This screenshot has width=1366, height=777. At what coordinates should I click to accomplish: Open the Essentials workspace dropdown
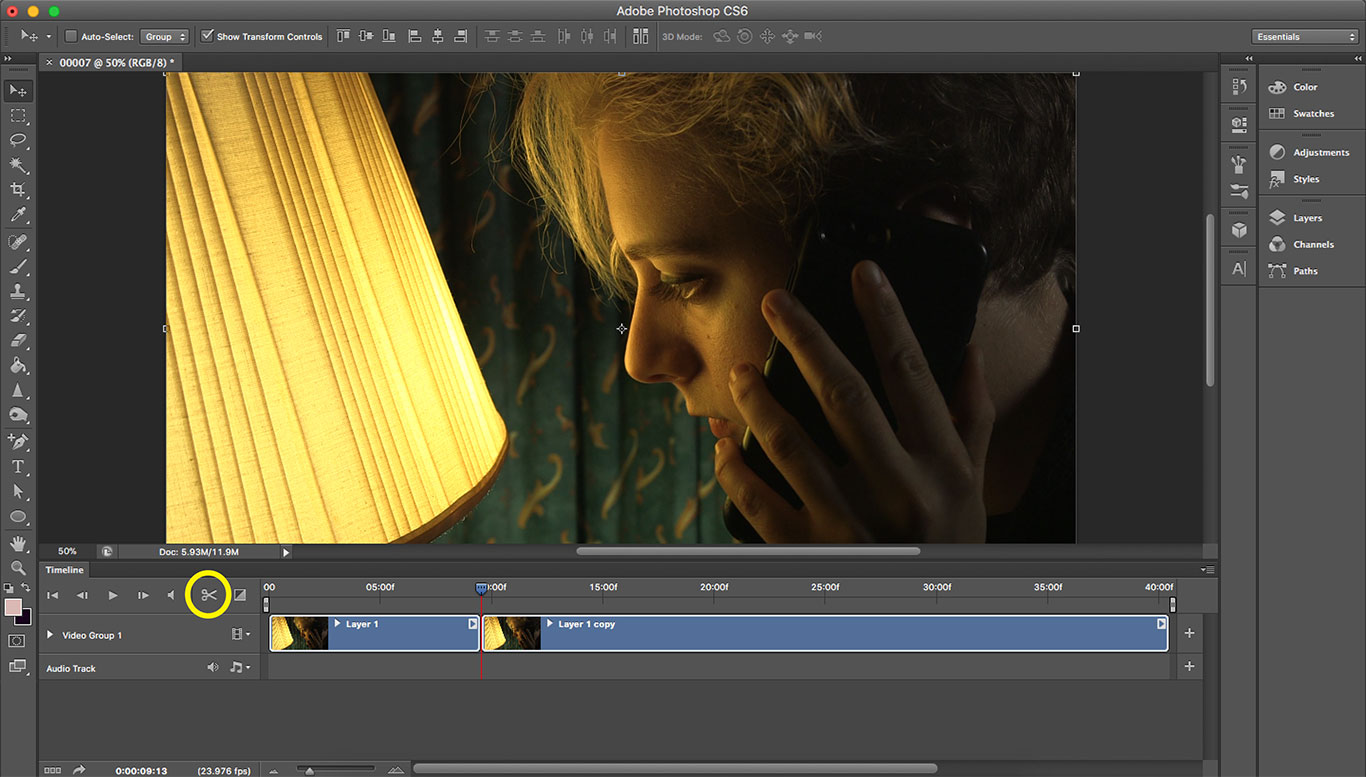click(1305, 36)
